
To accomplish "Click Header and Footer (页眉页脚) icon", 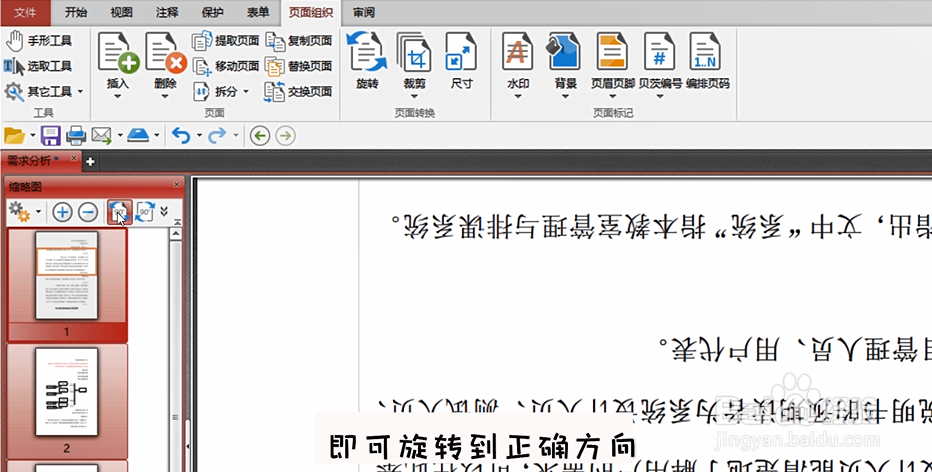I will coord(612,52).
